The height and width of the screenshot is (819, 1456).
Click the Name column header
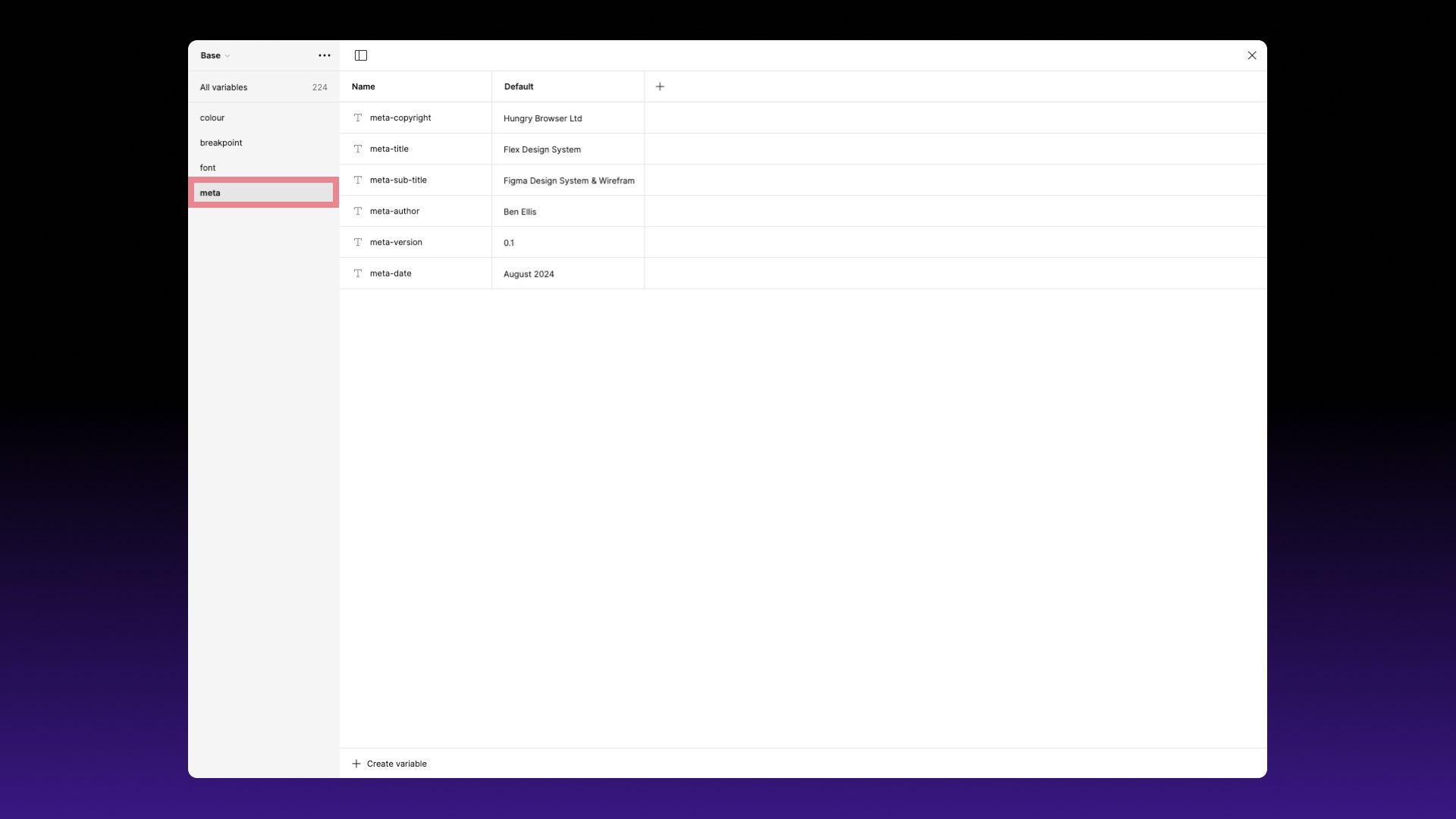[x=362, y=86]
